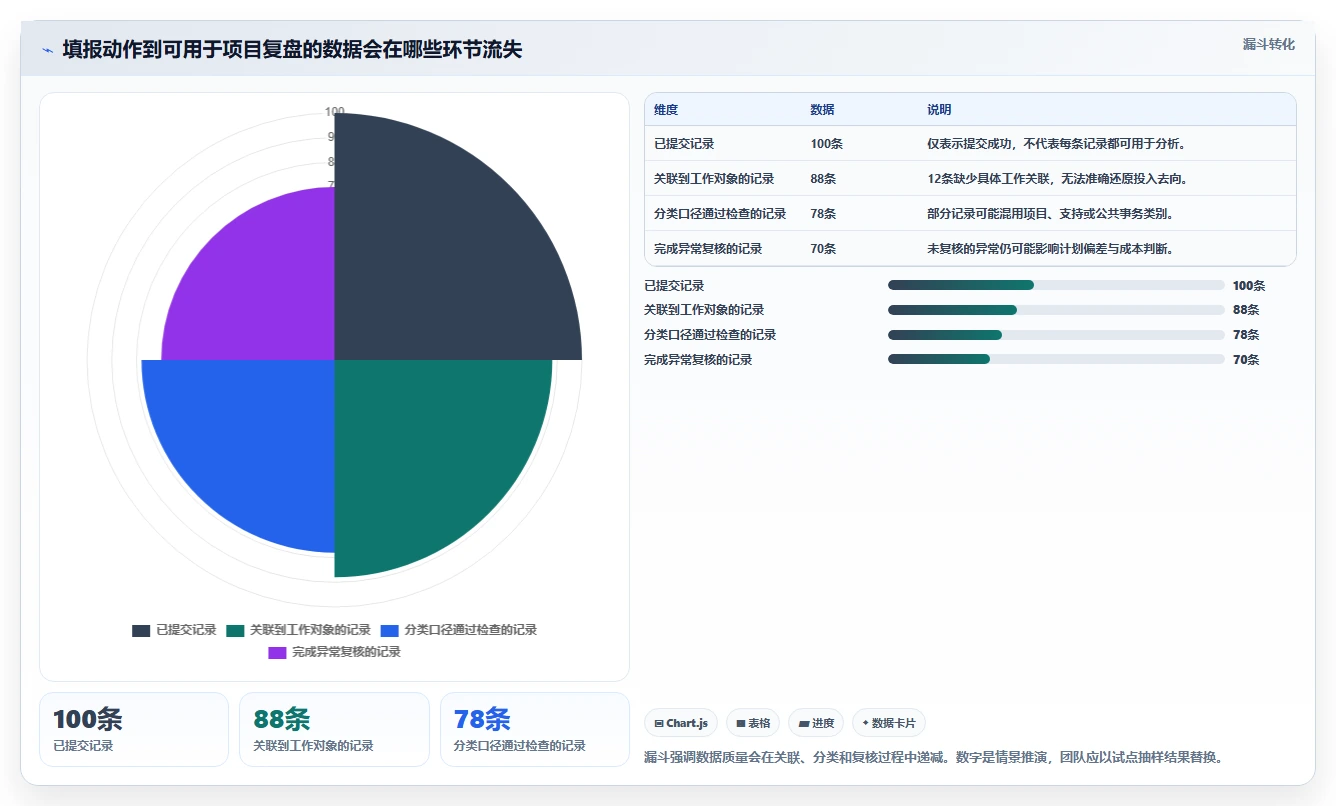This screenshot has height=806, width=1336.
Task: Click the teal green legend swatch
Action: [236, 630]
